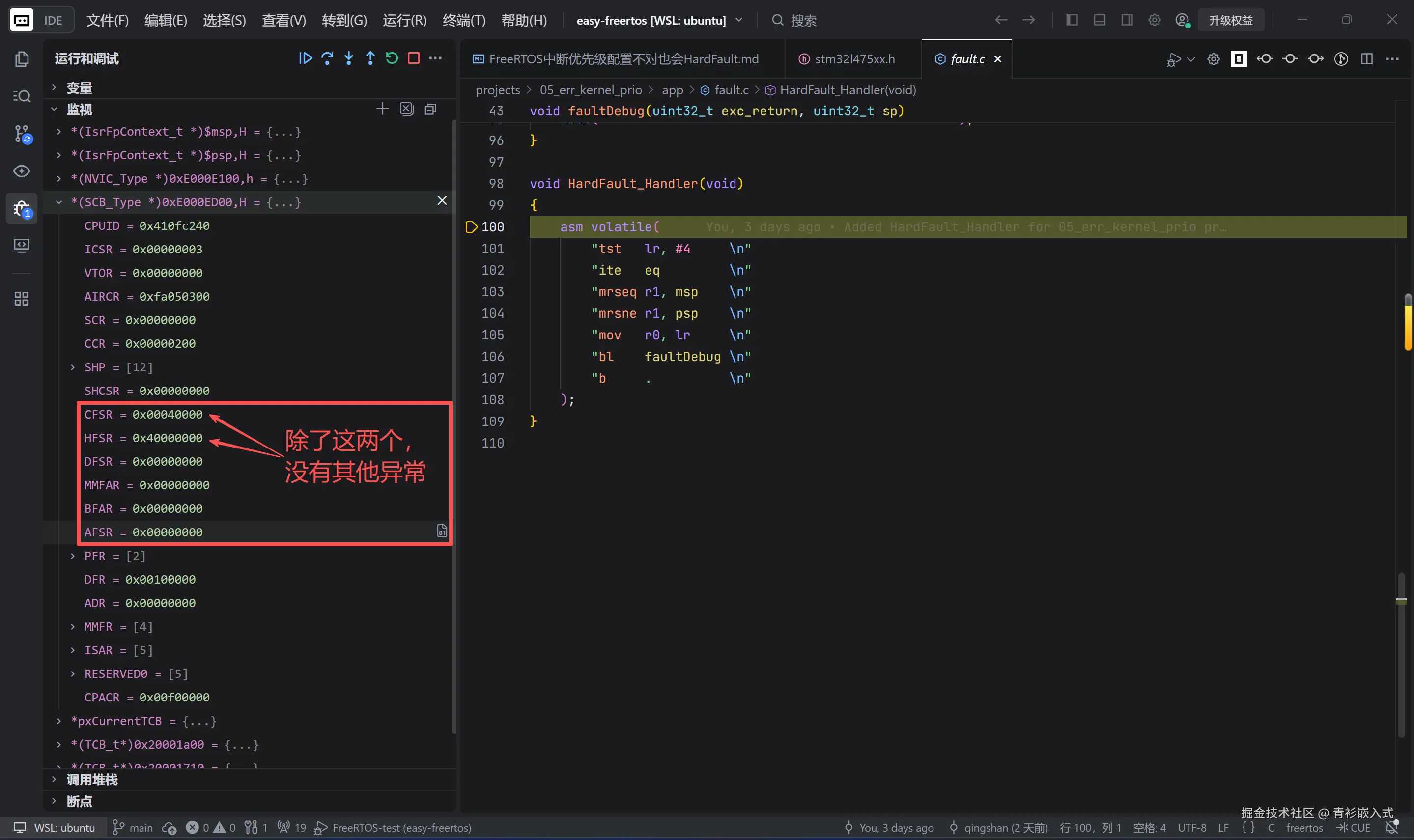This screenshot has height=840, width=1414.
Task: Toggle the secondary side bar
Action: point(1127,20)
